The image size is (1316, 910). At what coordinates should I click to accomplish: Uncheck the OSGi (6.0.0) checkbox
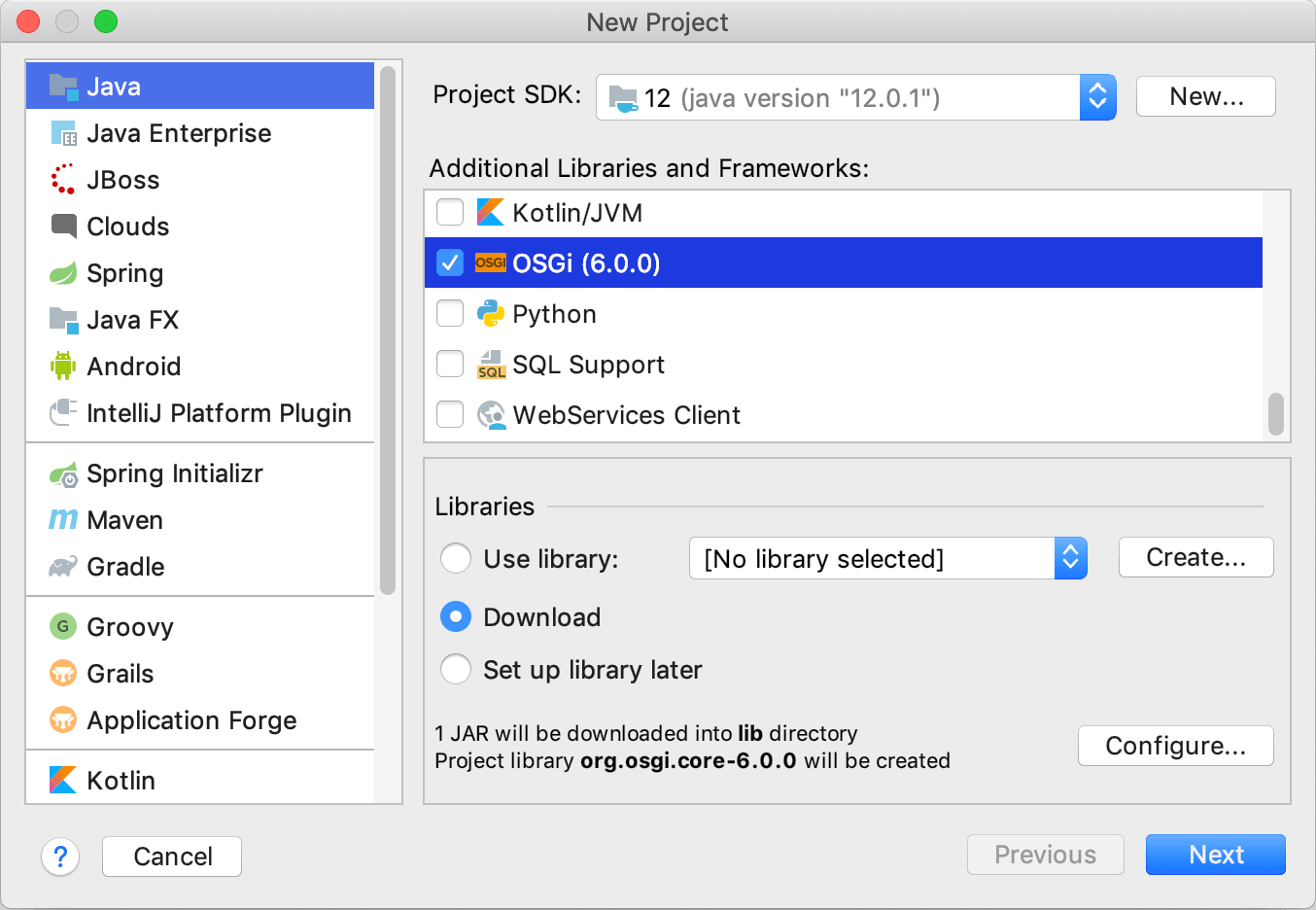pyautogui.click(x=450, y=262)
